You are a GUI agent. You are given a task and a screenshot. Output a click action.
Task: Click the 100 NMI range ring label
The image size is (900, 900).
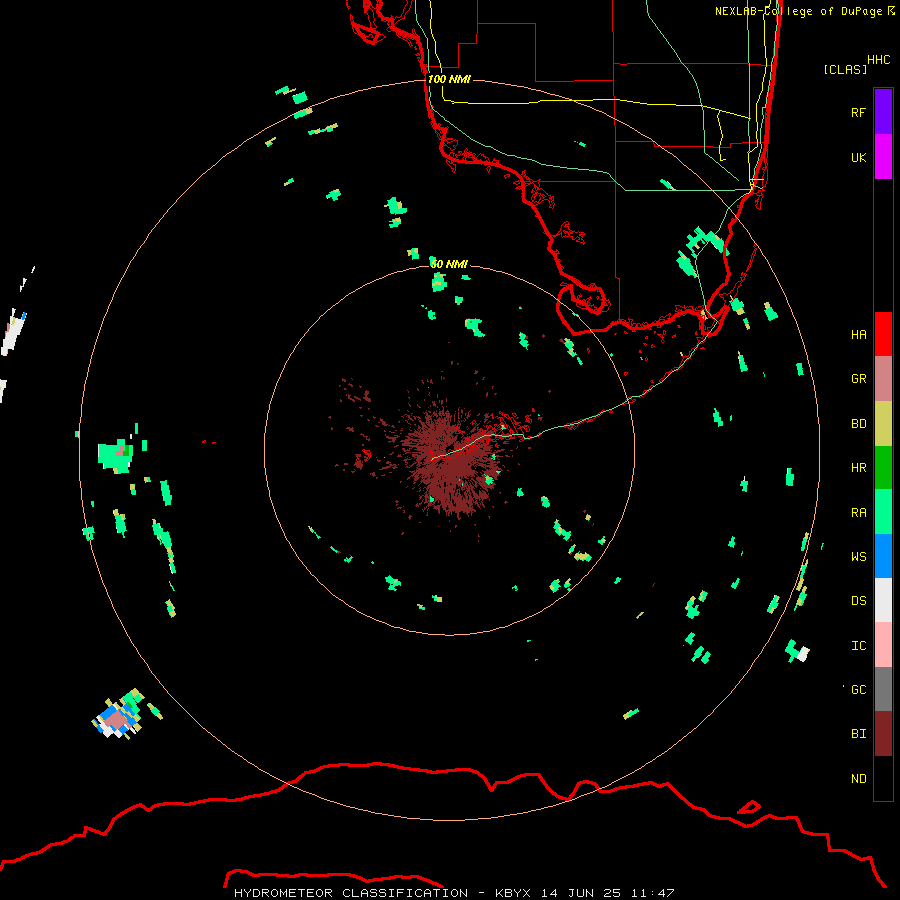point(449,79)
